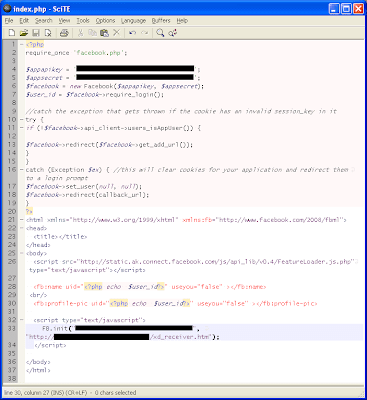Click the '</body>' tag on line 36
367x400 pixels.
coord(38,362)
